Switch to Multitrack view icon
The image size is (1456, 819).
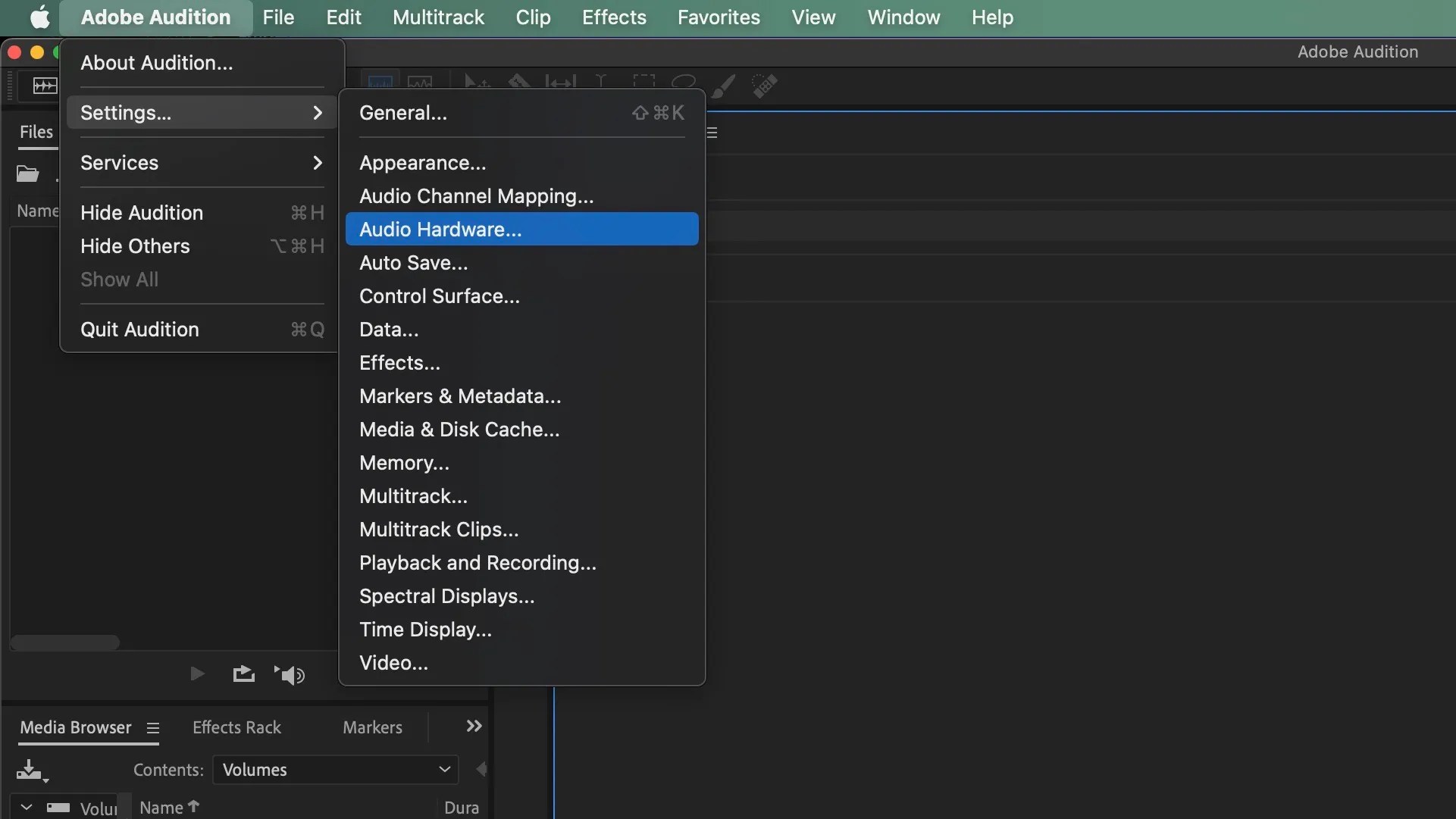click(x=420, y=83)
